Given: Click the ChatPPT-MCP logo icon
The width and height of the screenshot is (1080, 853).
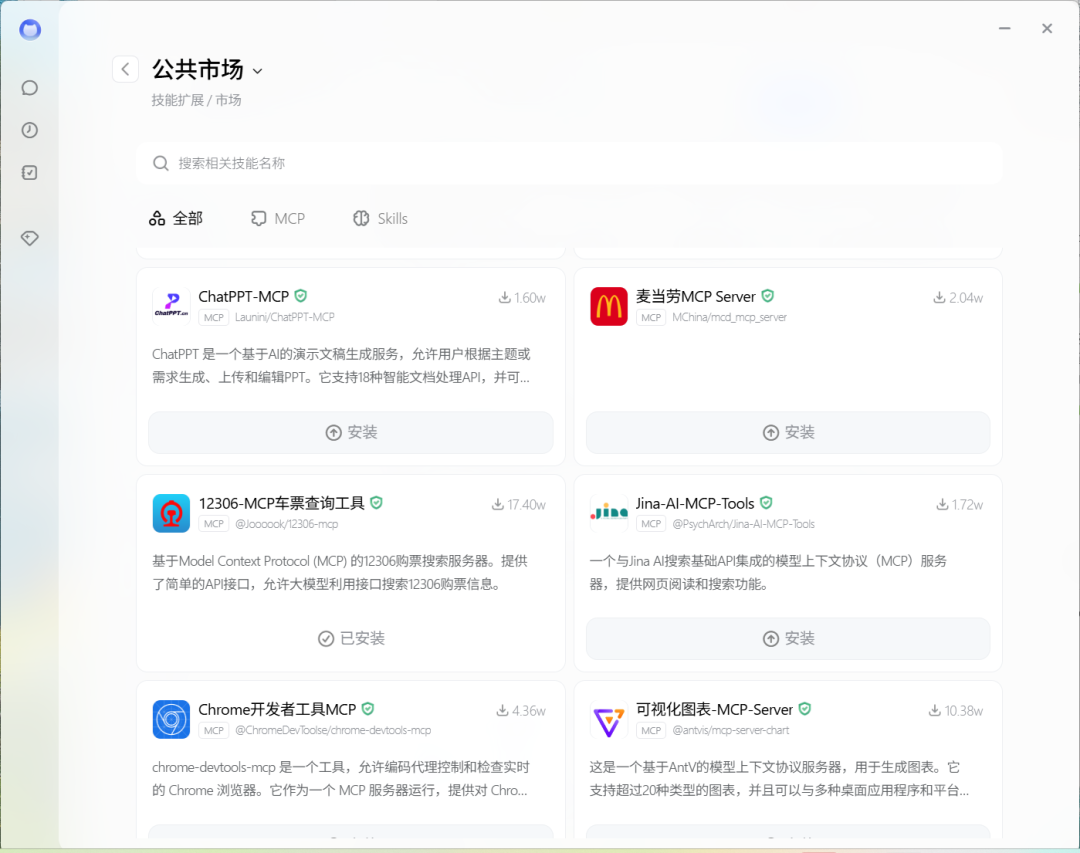Looking at the screenshot, I should (171, 306).
